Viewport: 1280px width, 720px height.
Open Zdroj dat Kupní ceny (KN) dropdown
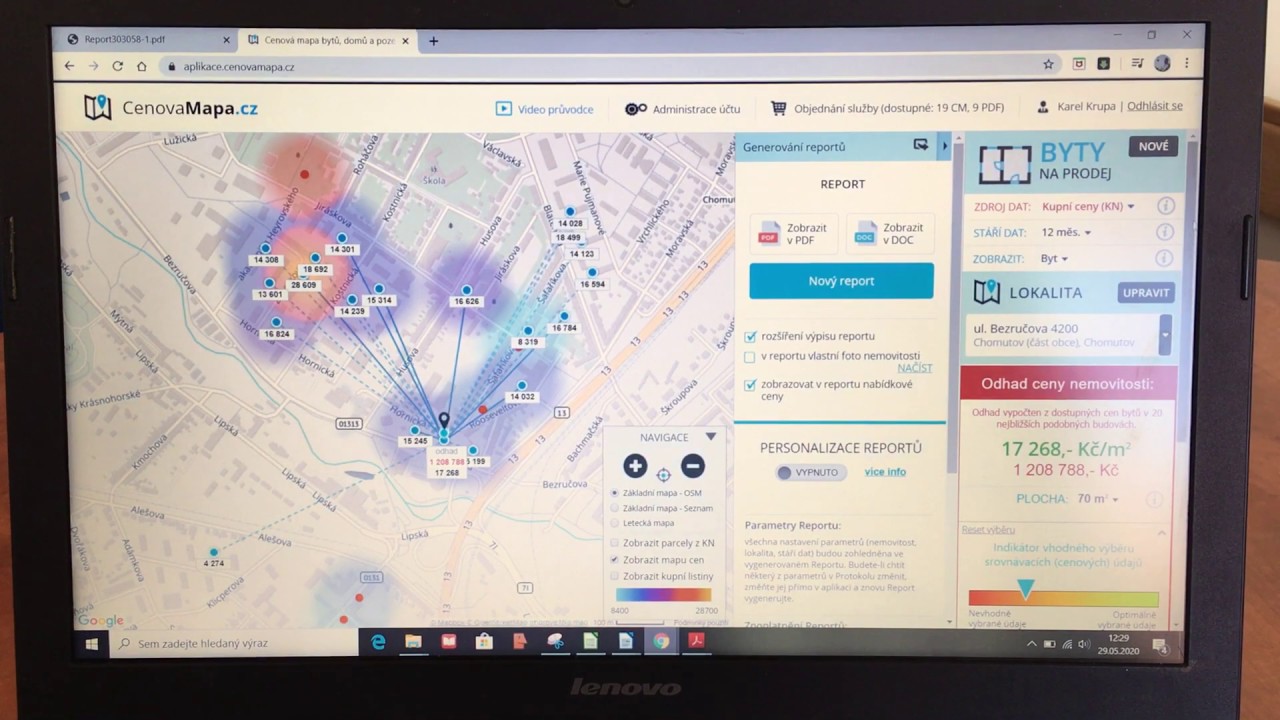coord(1089,207)
